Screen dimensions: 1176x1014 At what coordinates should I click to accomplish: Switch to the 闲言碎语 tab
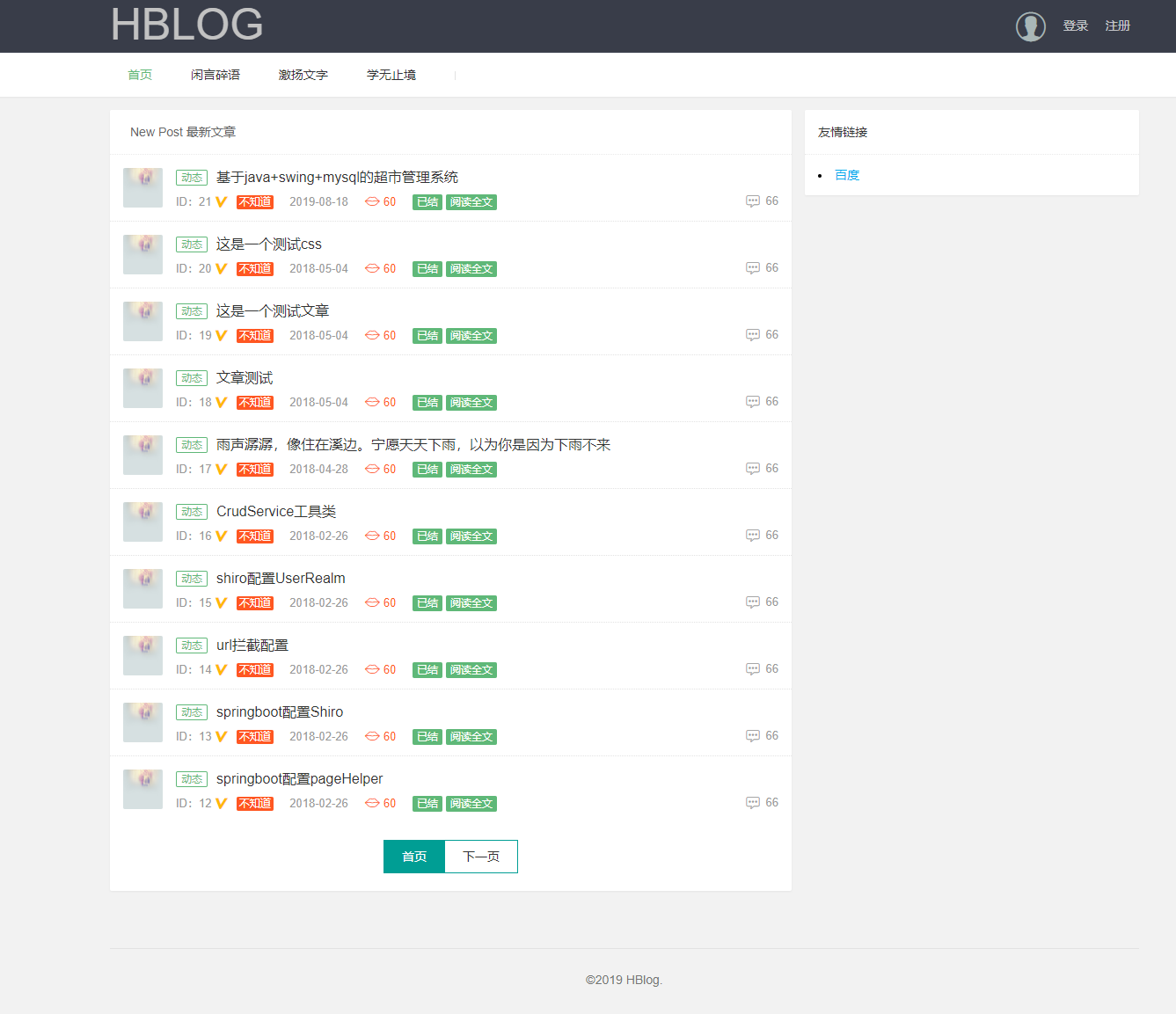pyautogui.click(x=215, y=75)
